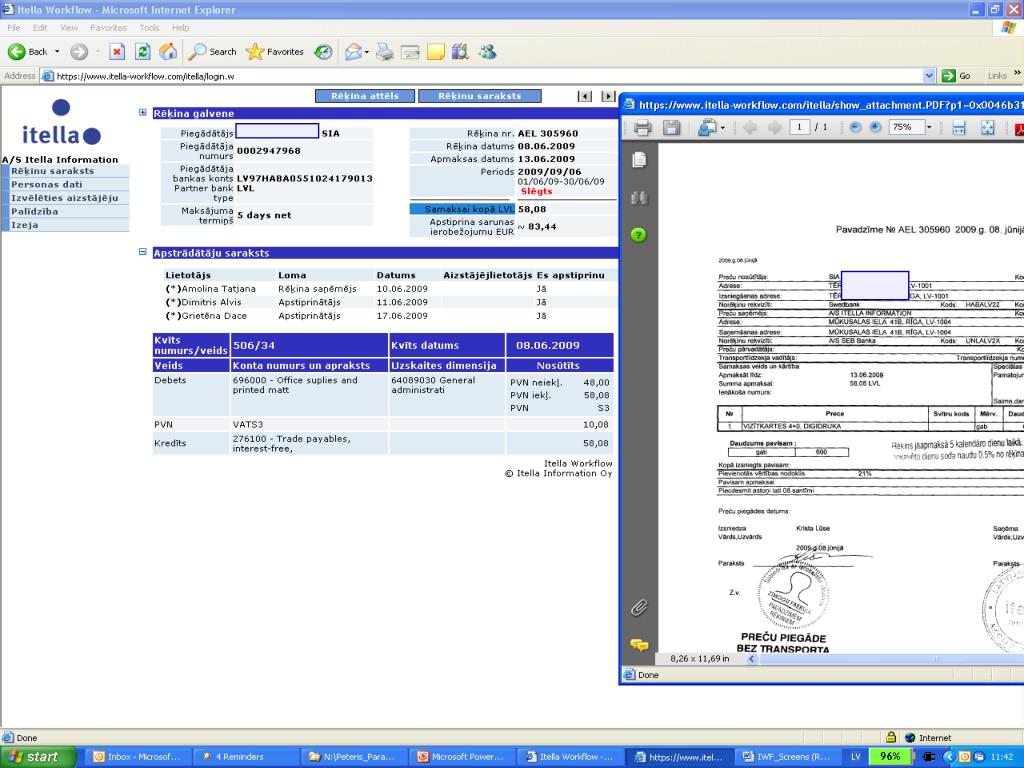Open the Favorites pane with the star
This screenshot has width=1024, height=768.
(275, 52)
